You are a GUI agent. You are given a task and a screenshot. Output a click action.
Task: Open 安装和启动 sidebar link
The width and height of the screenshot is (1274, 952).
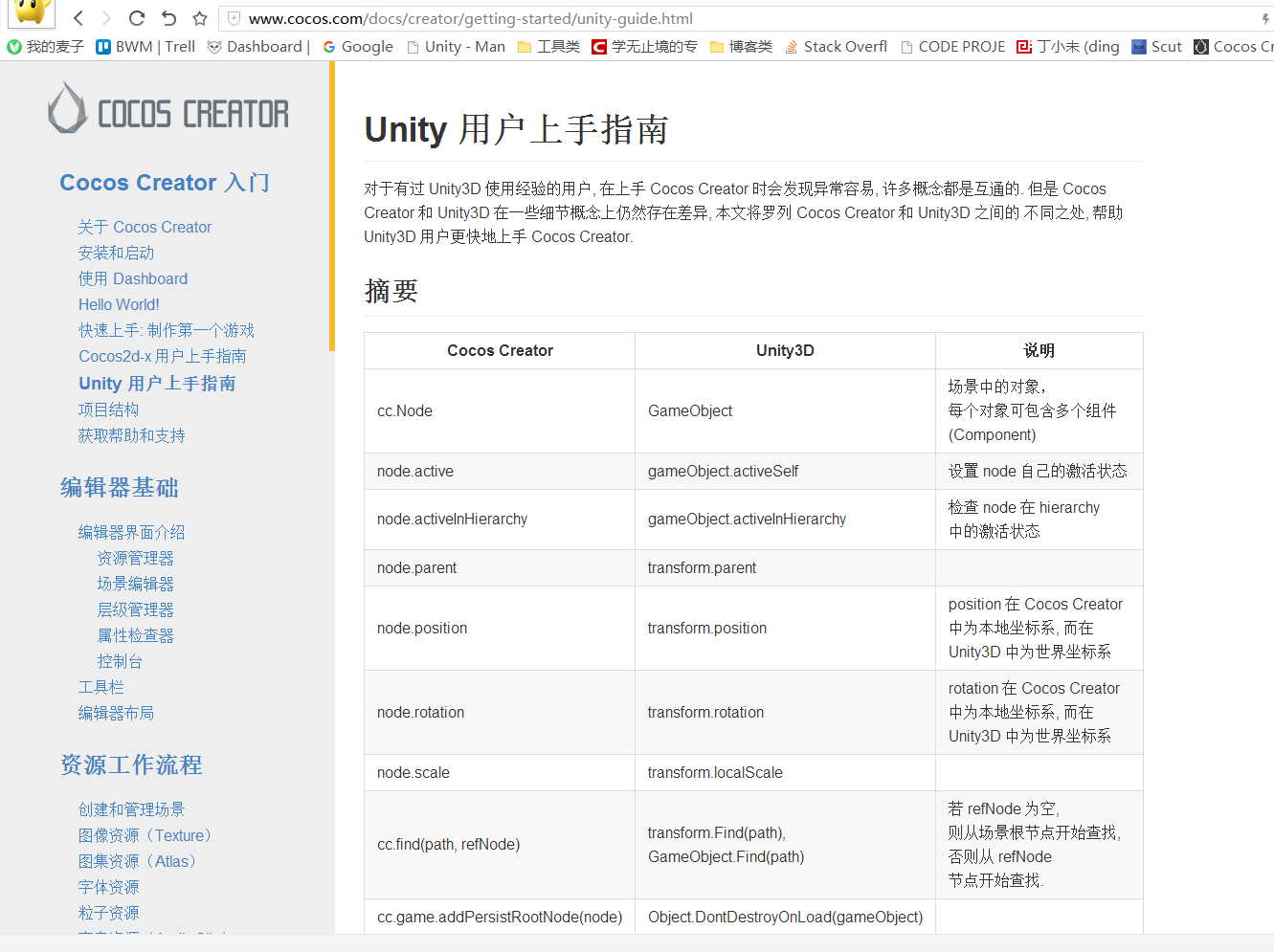[x=116, y=253]
